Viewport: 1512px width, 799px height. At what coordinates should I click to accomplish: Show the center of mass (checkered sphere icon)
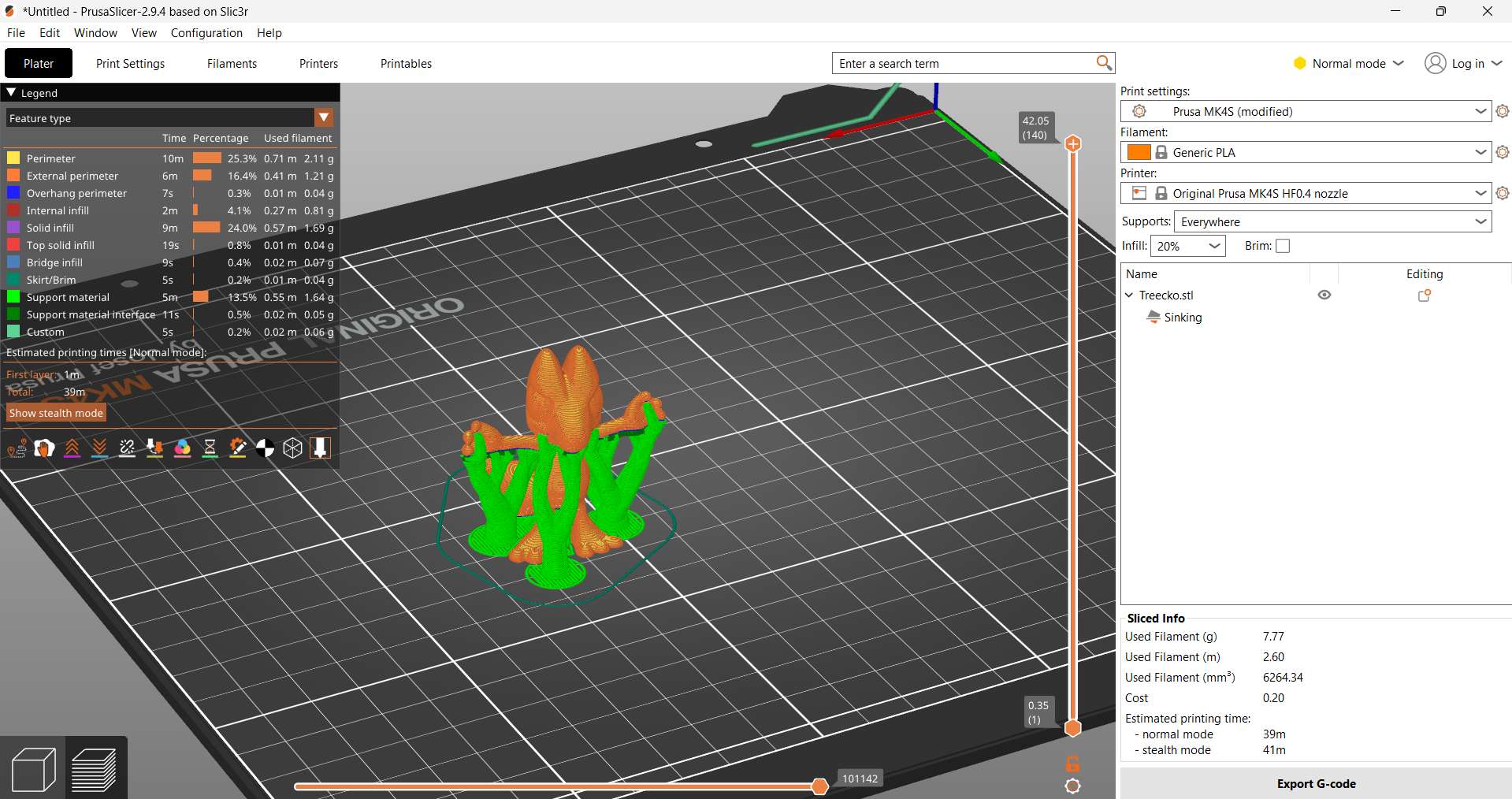coord(266,448)
